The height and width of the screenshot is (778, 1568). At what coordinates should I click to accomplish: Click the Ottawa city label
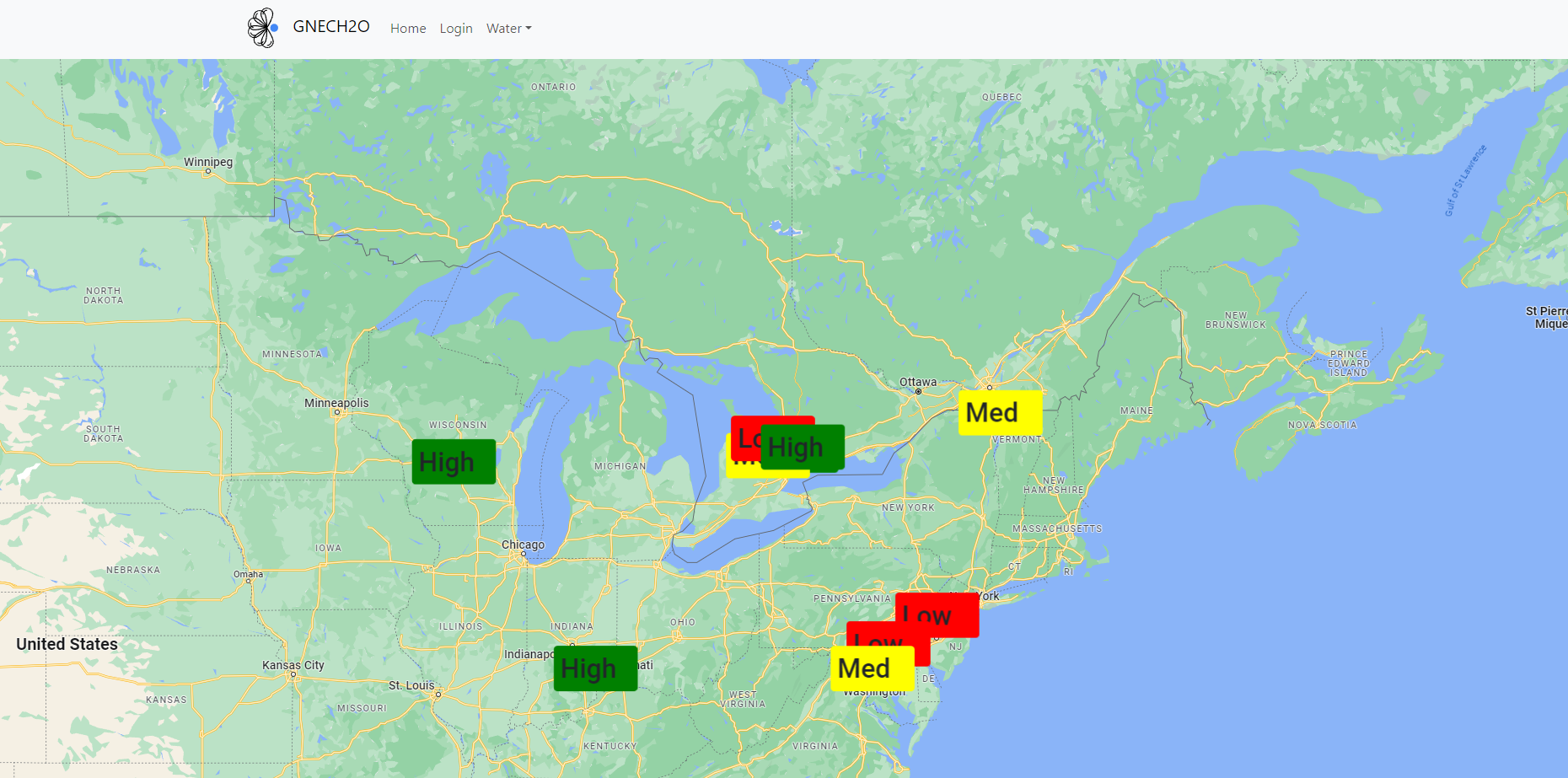[x=918, y=382]
